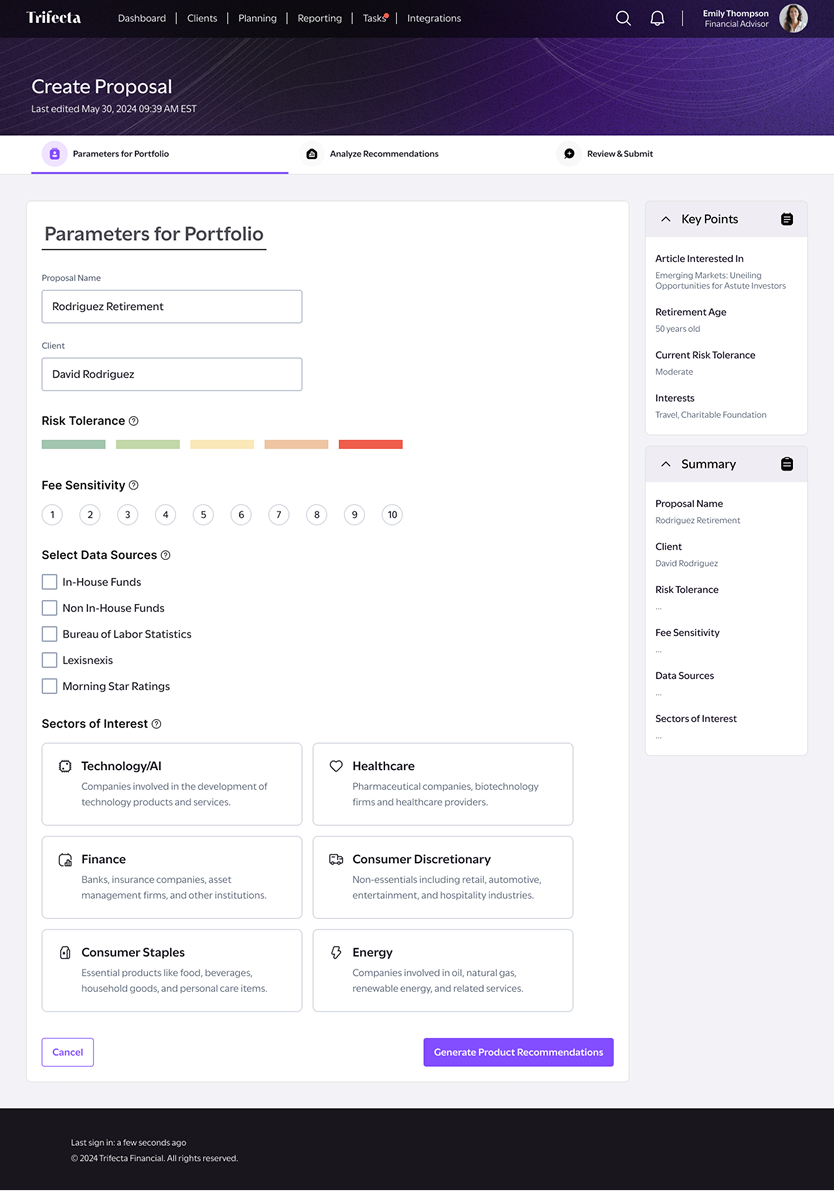This screenshot has height=1191, width=834.
Task: Open notifications bell icon
Action: pos(657,18)
